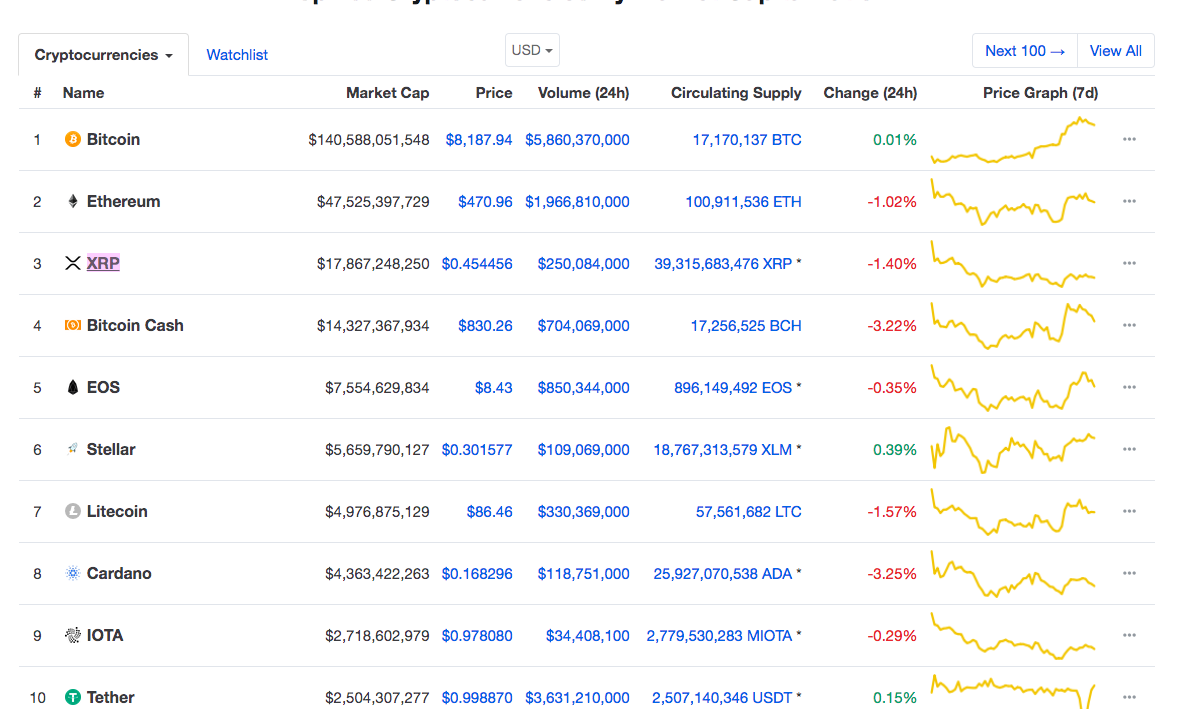Click EOS volume $850,344,000

pyautogui.click(x=583, y=388)
